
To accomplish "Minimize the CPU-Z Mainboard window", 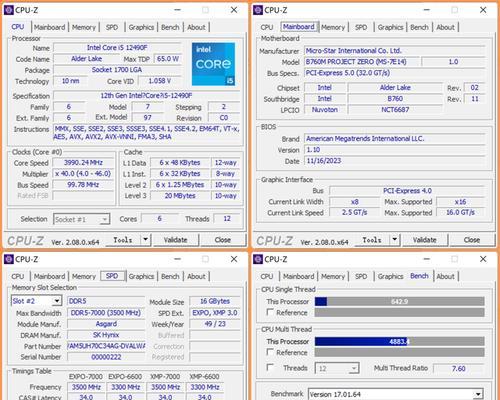I will tap(427, 10).
